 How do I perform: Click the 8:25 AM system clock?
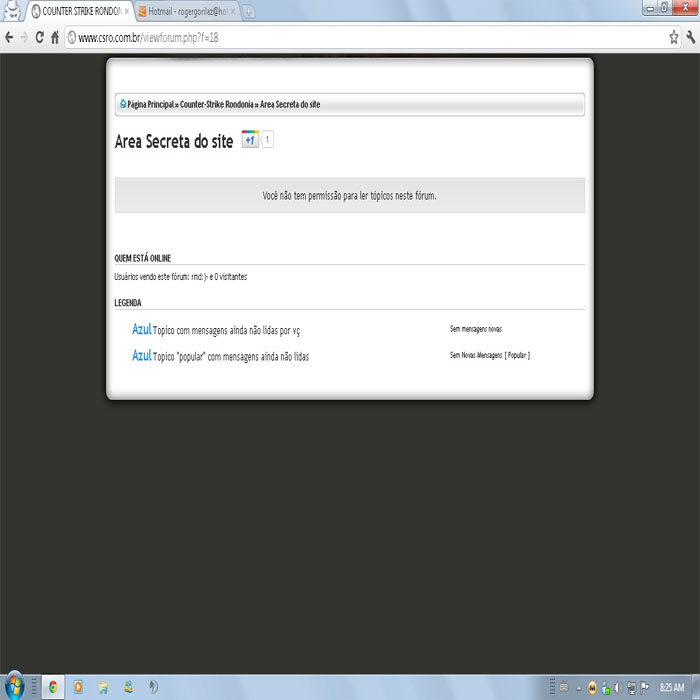[672, 688]
